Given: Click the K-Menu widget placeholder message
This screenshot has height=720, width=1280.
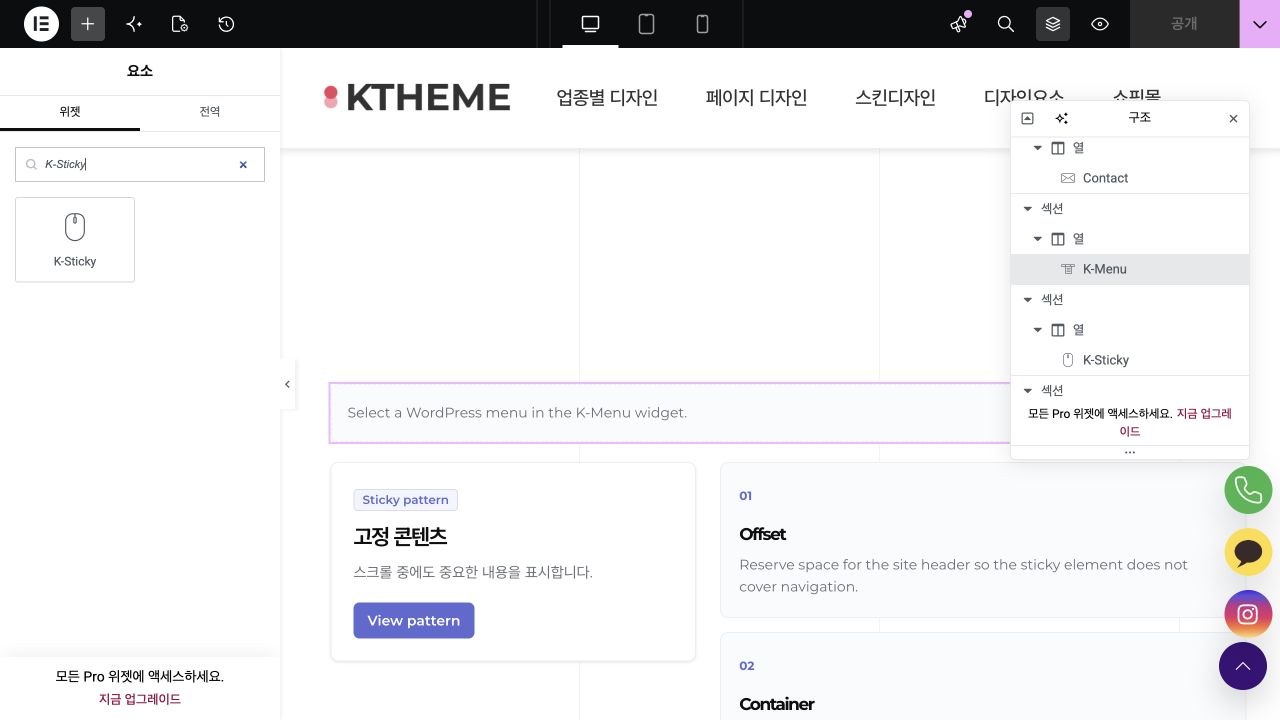Looking at the screenshot, I should click(517, 413).
